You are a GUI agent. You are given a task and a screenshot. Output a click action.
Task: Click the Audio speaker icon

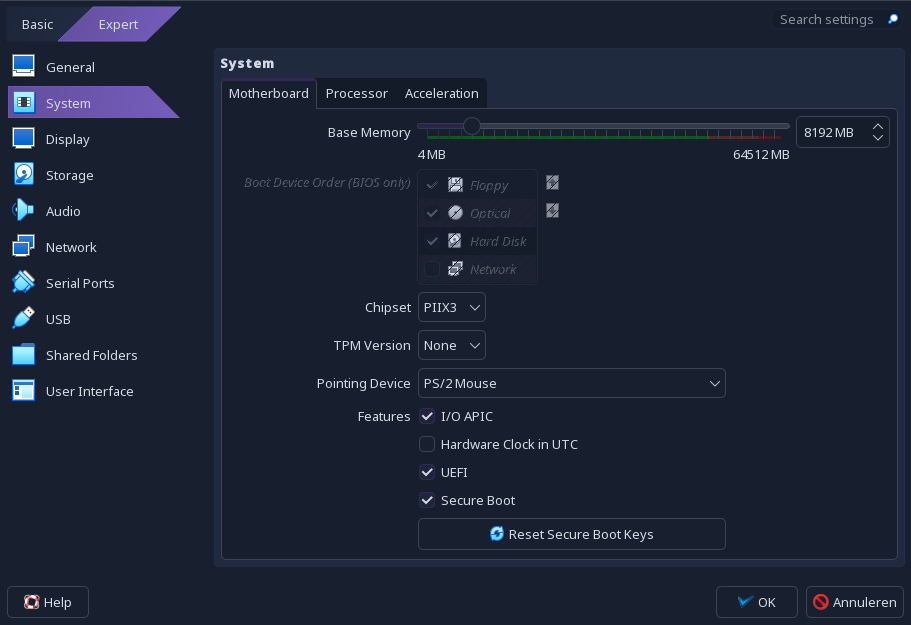23,210
